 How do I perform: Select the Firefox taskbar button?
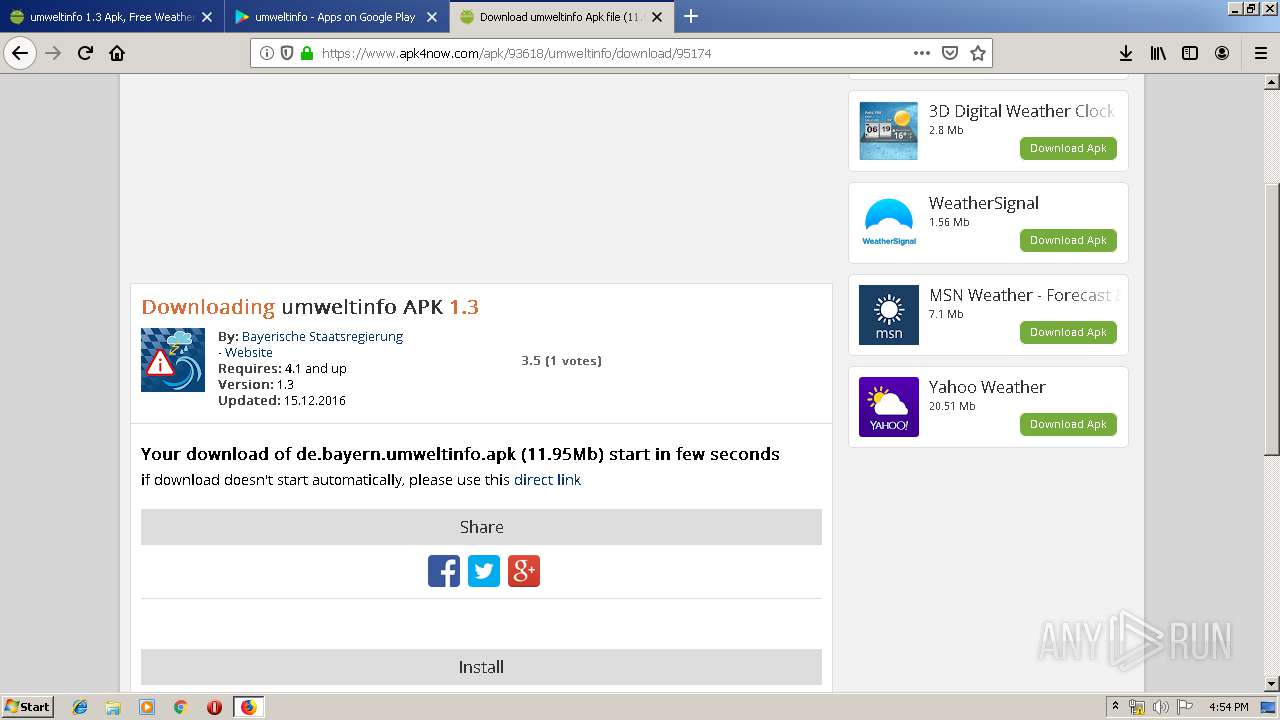[248, 707]
